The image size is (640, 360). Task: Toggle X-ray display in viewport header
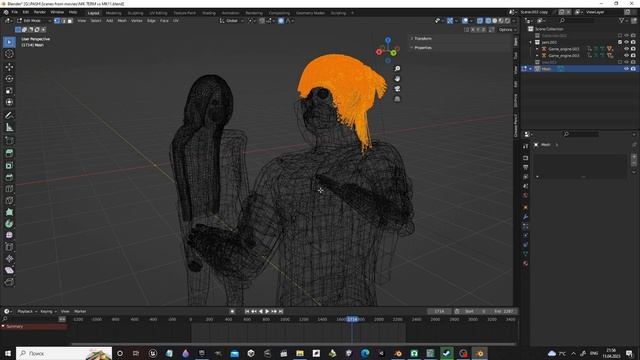(480, 20)
